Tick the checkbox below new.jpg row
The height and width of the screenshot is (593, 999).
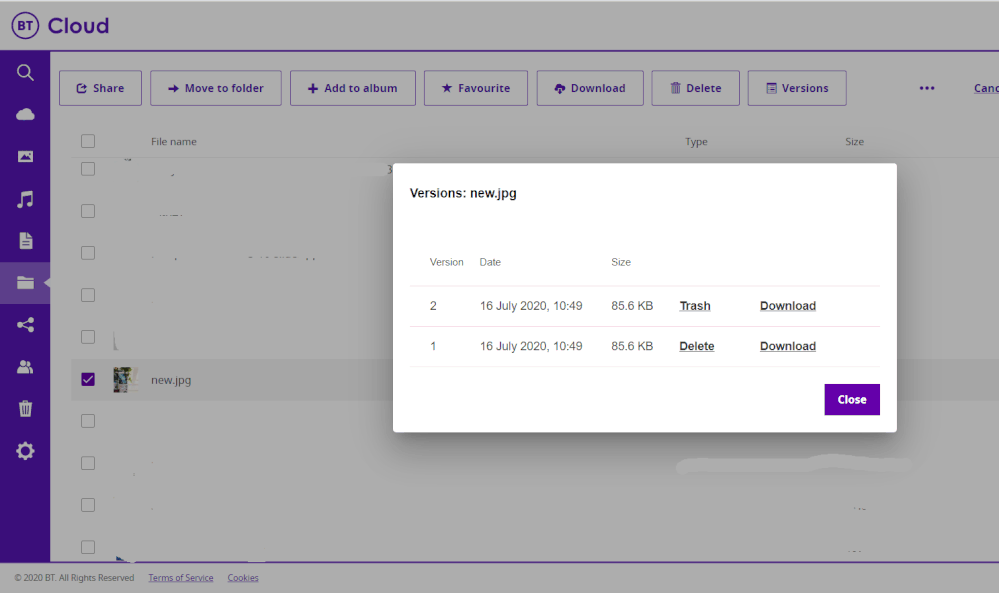pos(88,421)
